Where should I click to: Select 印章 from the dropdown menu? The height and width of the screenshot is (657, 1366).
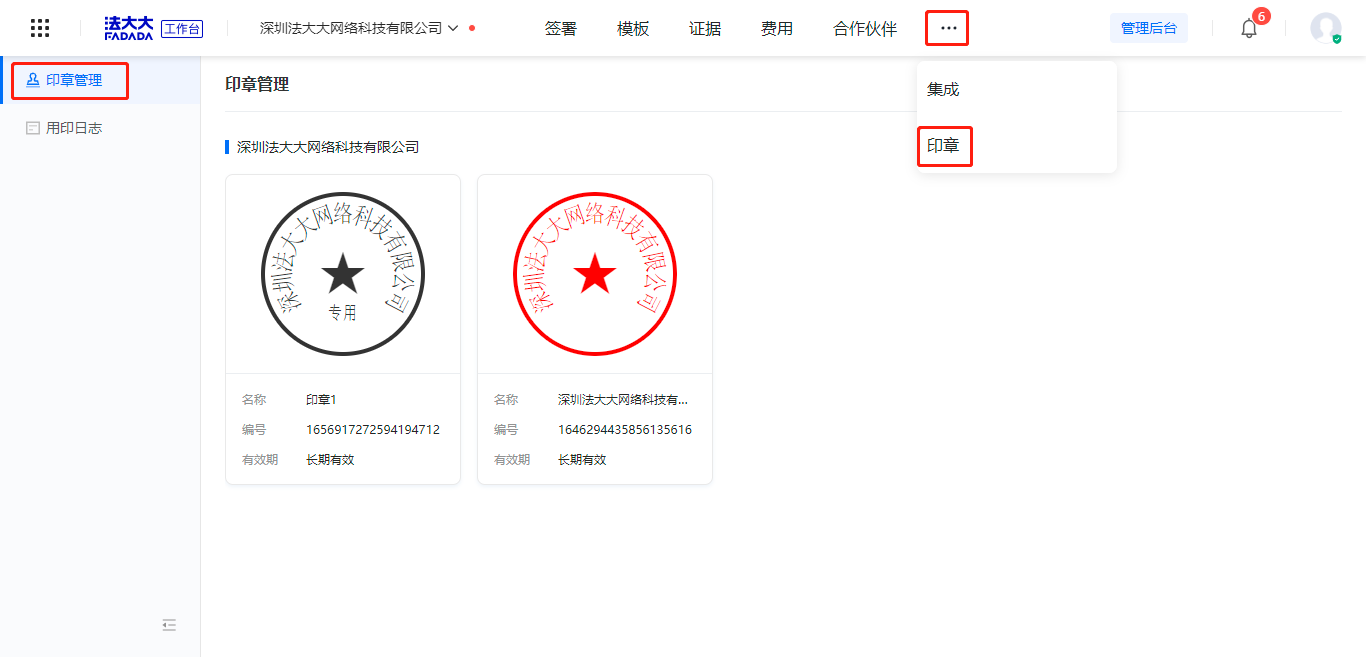point(943,146)
